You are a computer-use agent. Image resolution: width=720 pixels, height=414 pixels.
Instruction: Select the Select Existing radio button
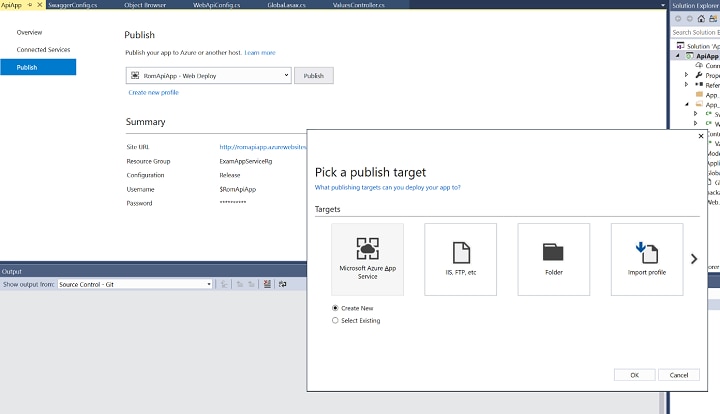pyautogui.click(x=335, y=320)
